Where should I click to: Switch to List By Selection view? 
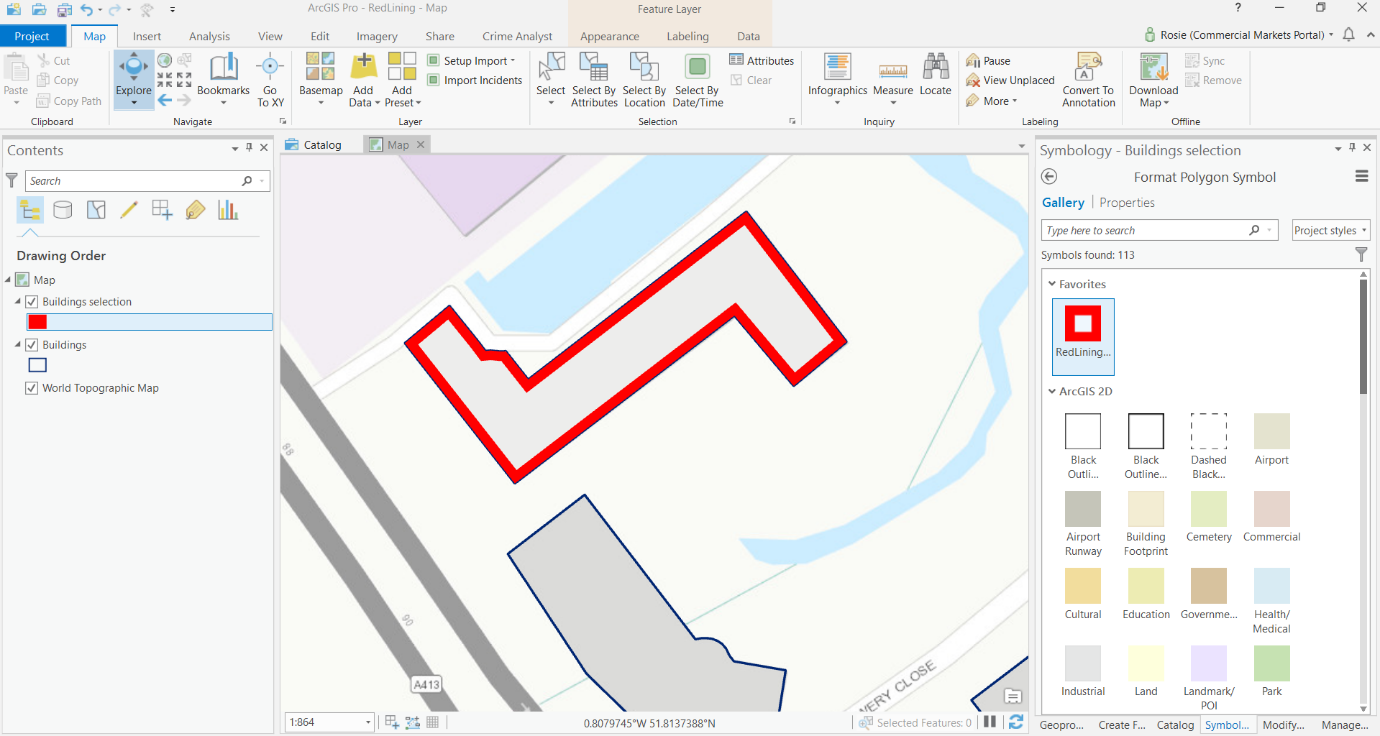(x=95, y=210)
